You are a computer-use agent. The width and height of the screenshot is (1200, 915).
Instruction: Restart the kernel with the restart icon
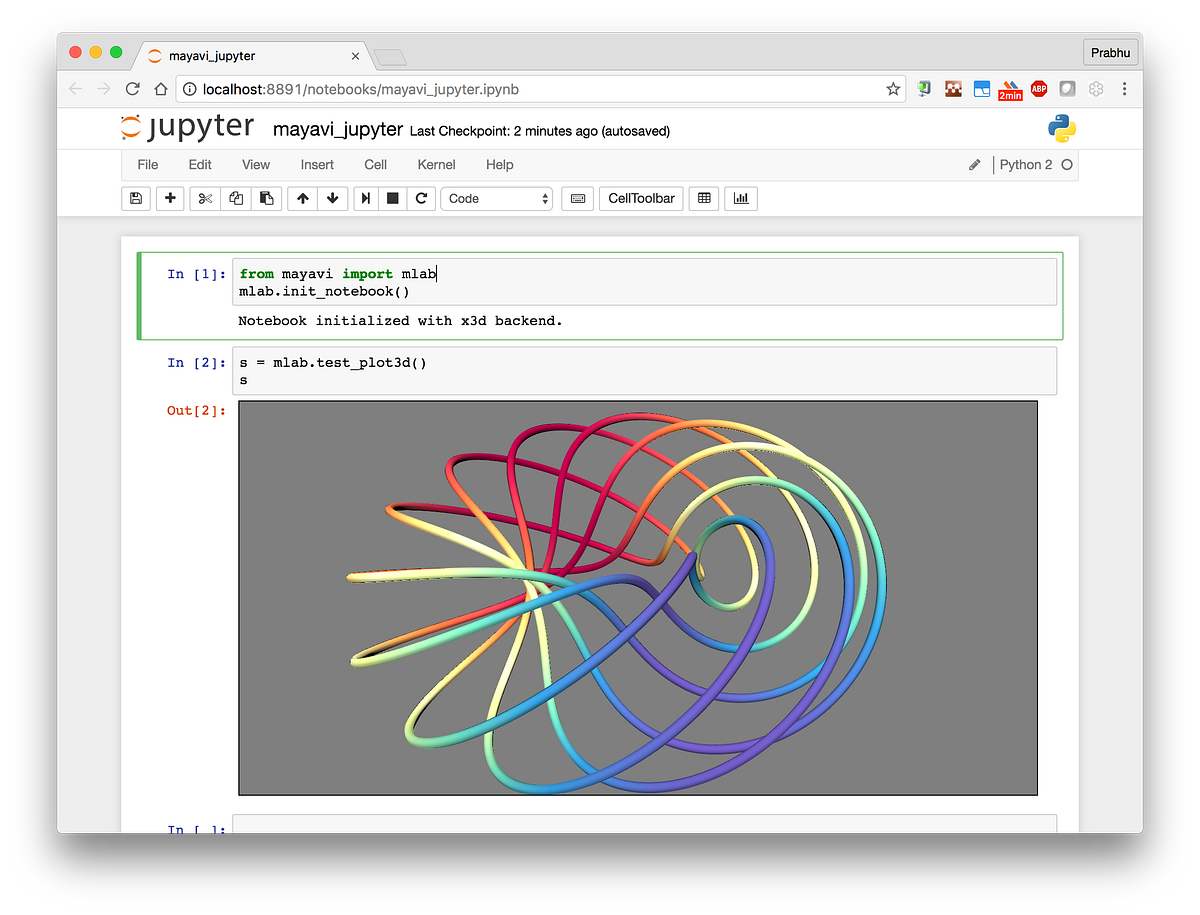[421, 198]
